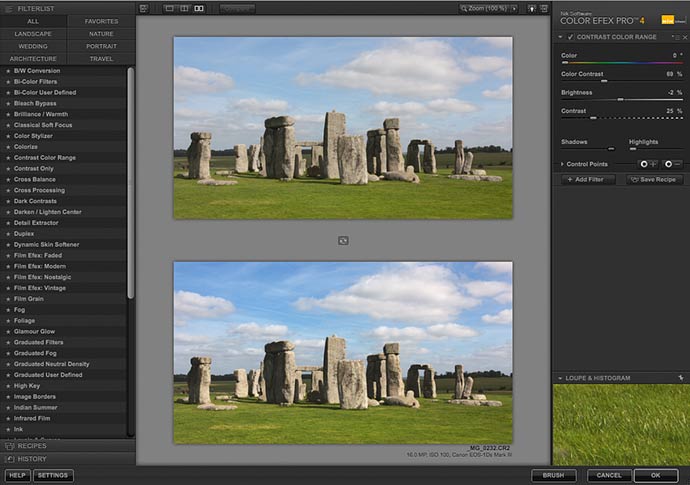The height and width of the screenshot is (485, 690).
Task: Favorite star for Infrared Film
Action: tap(8, 418)
